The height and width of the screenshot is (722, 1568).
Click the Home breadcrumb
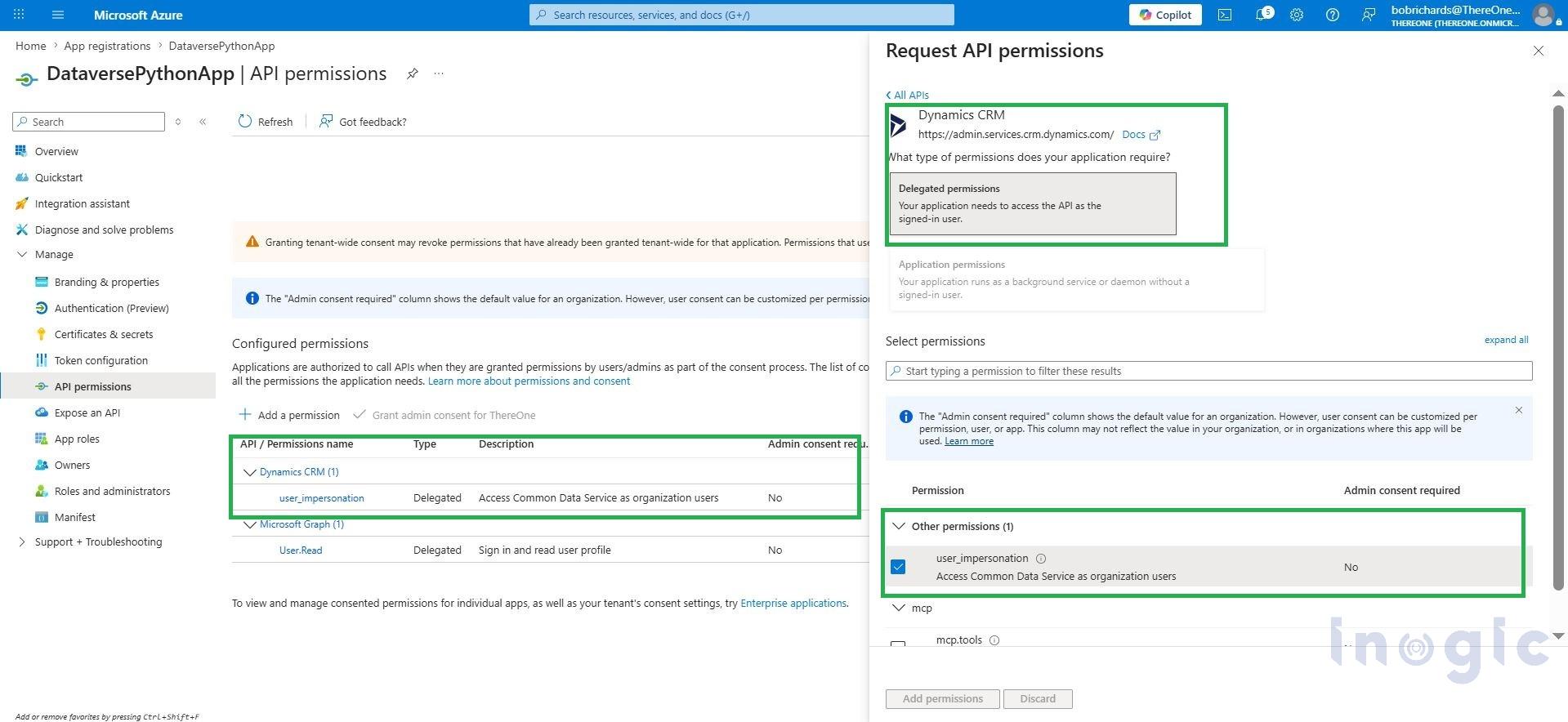[x=30, y=46]
